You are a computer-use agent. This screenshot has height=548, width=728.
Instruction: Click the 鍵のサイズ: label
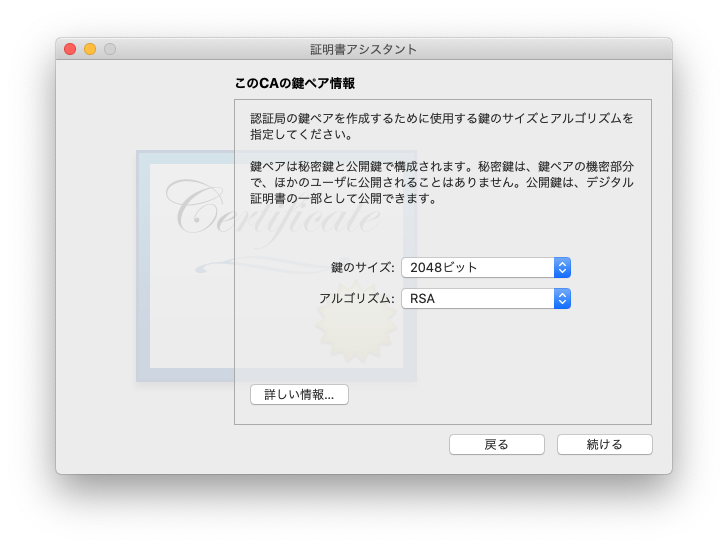363,267
